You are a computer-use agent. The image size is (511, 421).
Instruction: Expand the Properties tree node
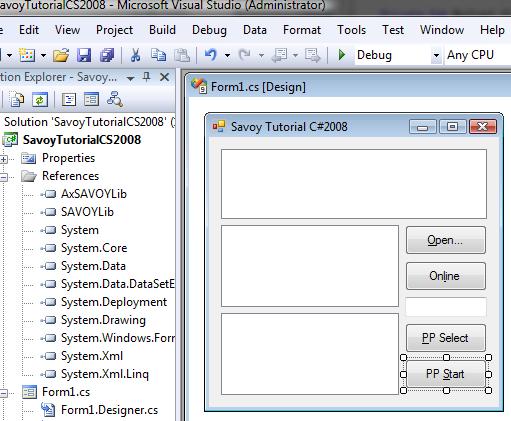pyautogui.click(x=4, y=159)
